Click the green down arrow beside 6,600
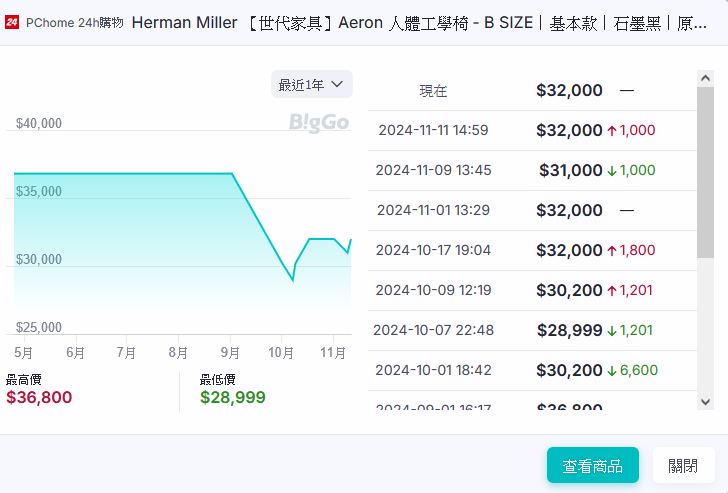 tap(612, 370)
